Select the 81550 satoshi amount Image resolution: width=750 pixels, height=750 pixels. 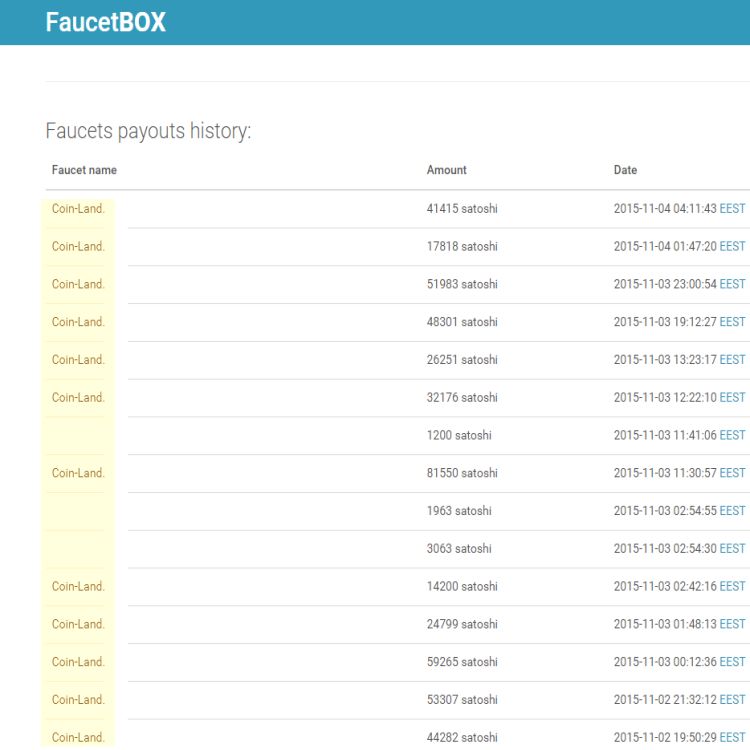462,473
